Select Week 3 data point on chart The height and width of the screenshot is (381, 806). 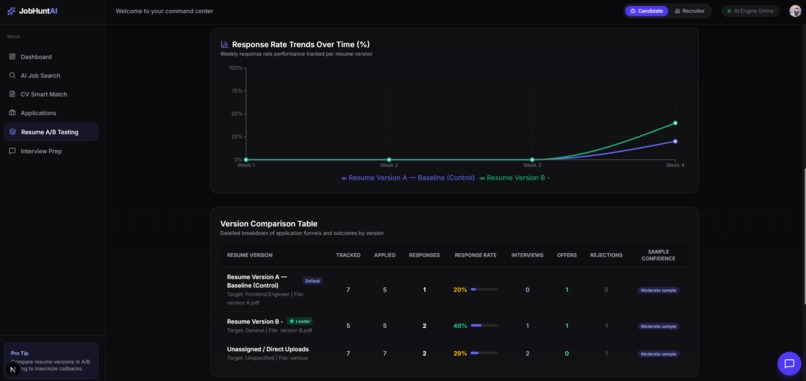[x=532, y=160]
